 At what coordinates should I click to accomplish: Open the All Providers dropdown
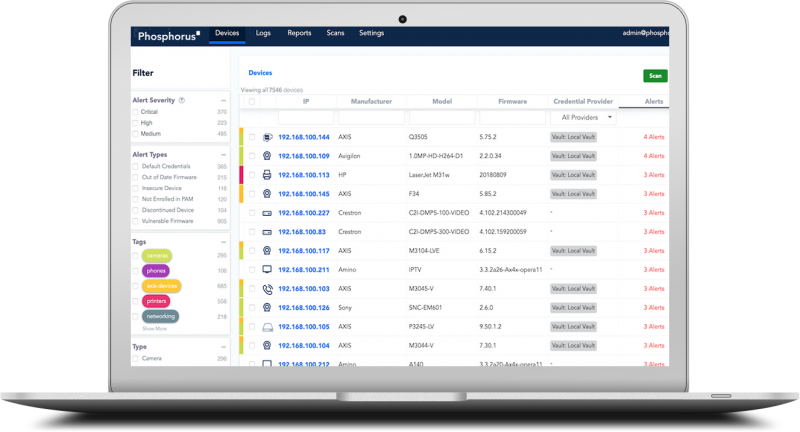pos(583,117)
